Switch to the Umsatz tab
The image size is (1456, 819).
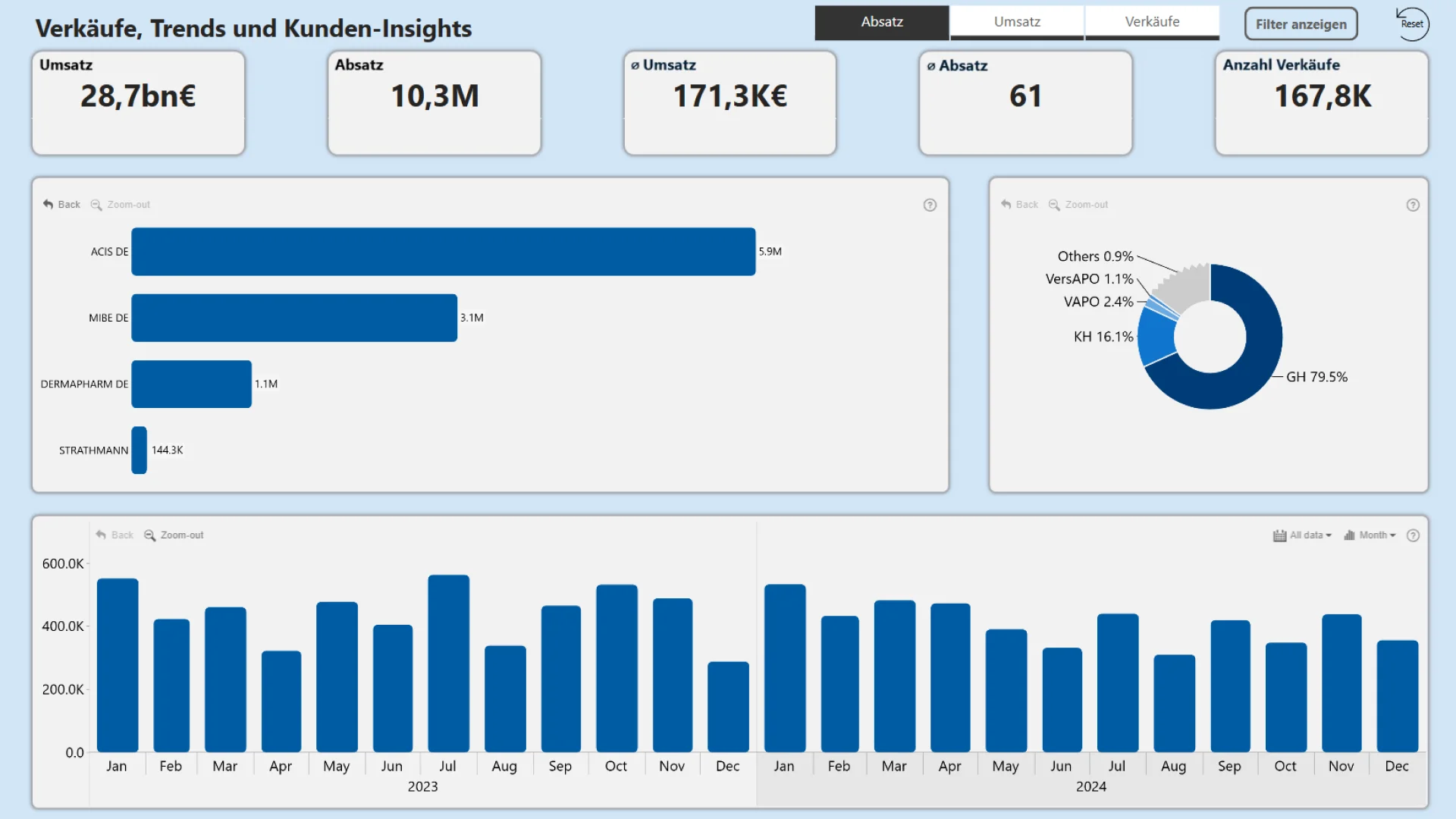pyautogui.click(x=1017, y=22)
